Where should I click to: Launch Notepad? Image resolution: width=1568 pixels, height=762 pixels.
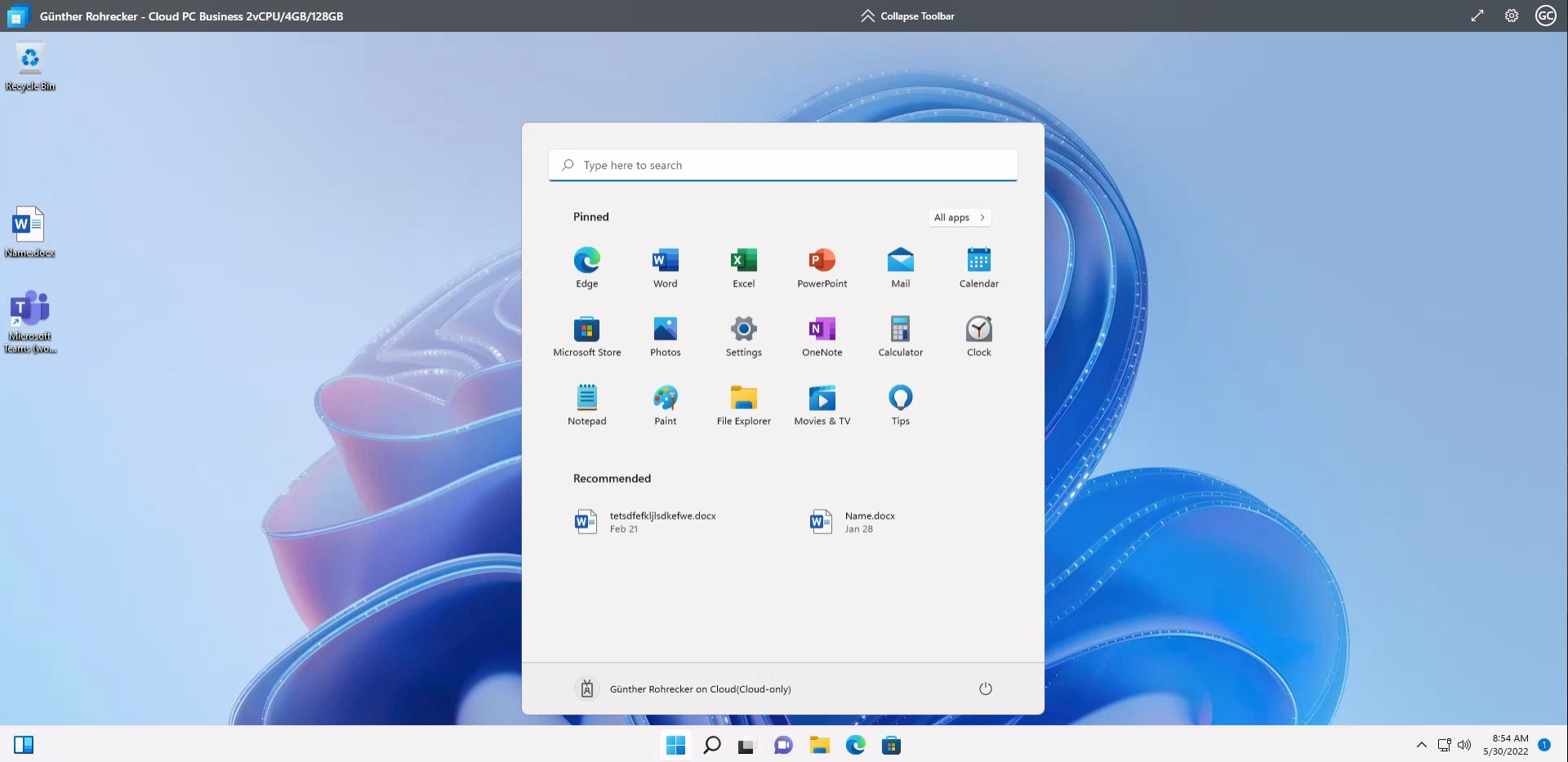[586, 404]
